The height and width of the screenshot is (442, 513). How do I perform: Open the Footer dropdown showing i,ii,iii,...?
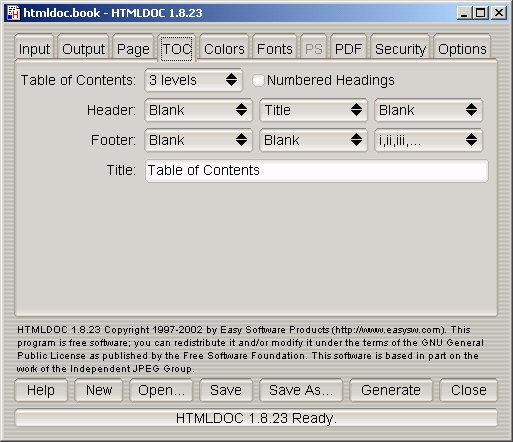(x=428, y=140)
